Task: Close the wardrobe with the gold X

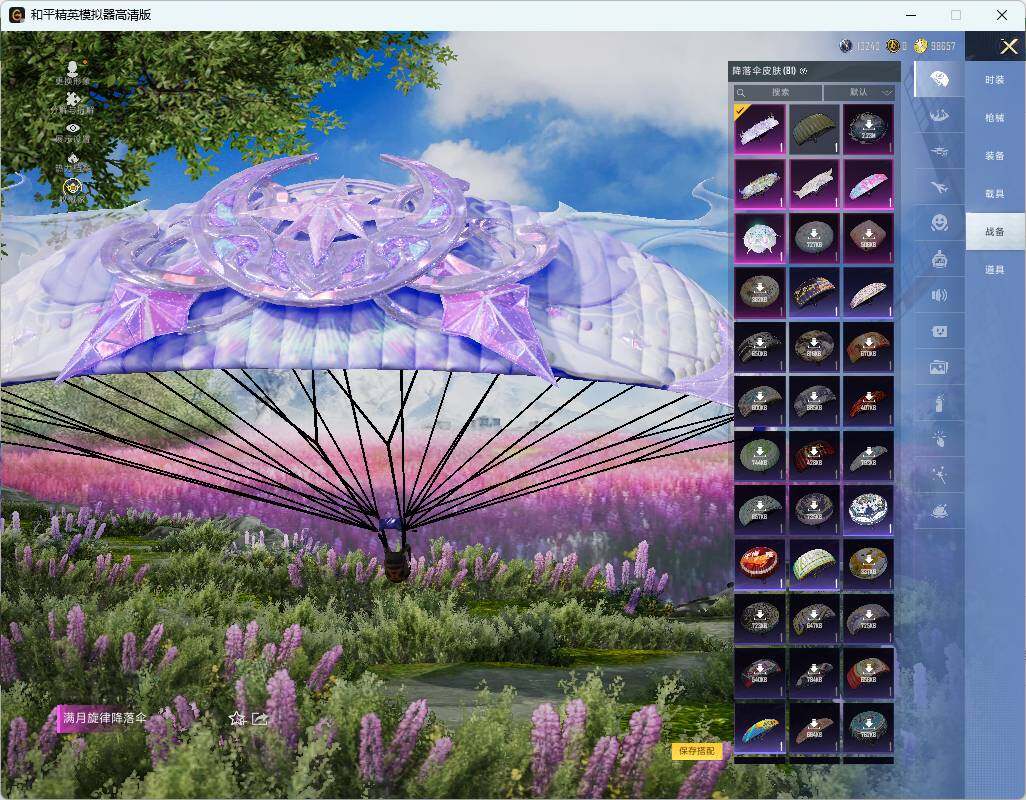Action: 1009,46
